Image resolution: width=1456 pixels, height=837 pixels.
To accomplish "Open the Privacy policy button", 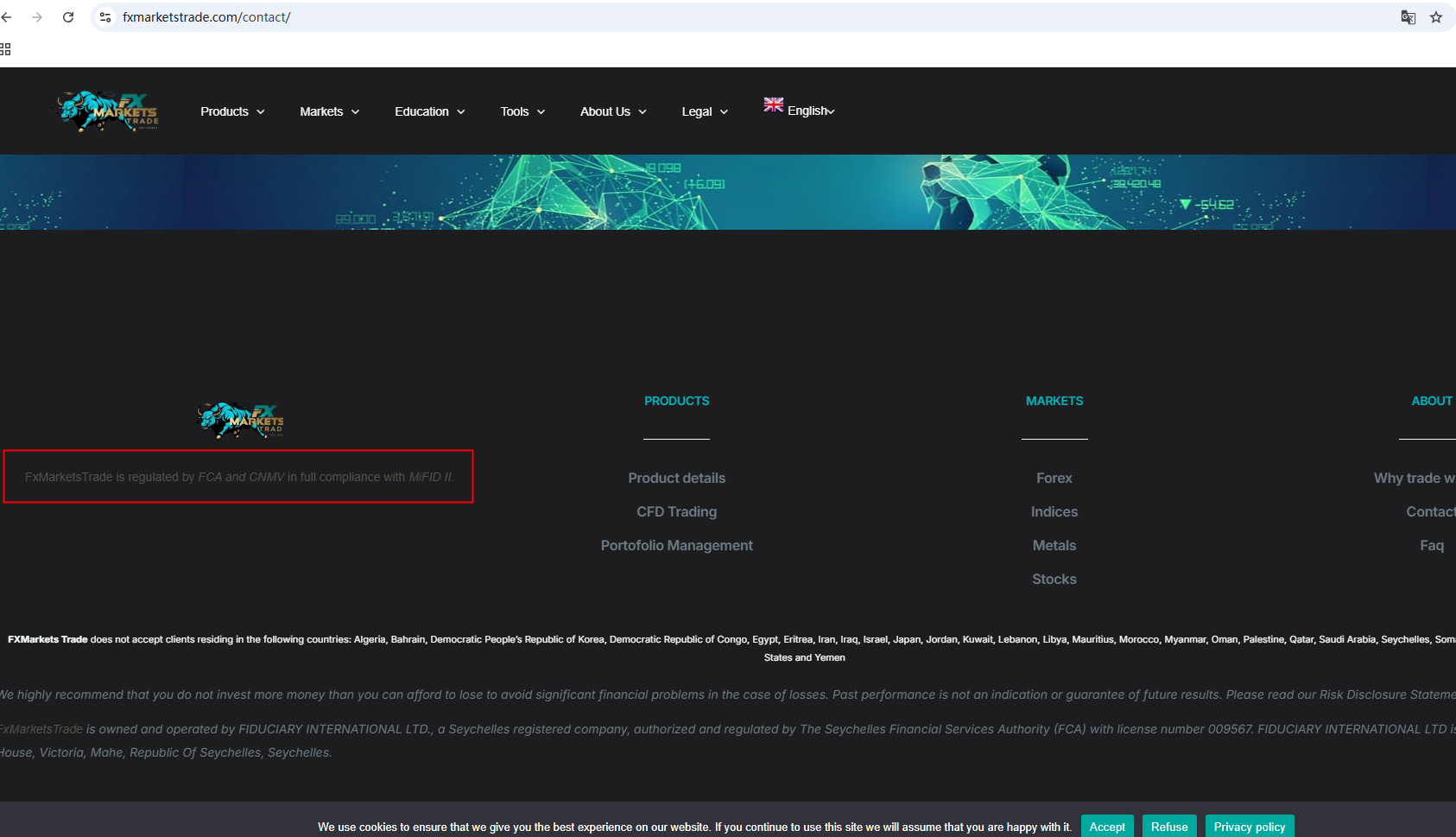I will pos(1249,827).
